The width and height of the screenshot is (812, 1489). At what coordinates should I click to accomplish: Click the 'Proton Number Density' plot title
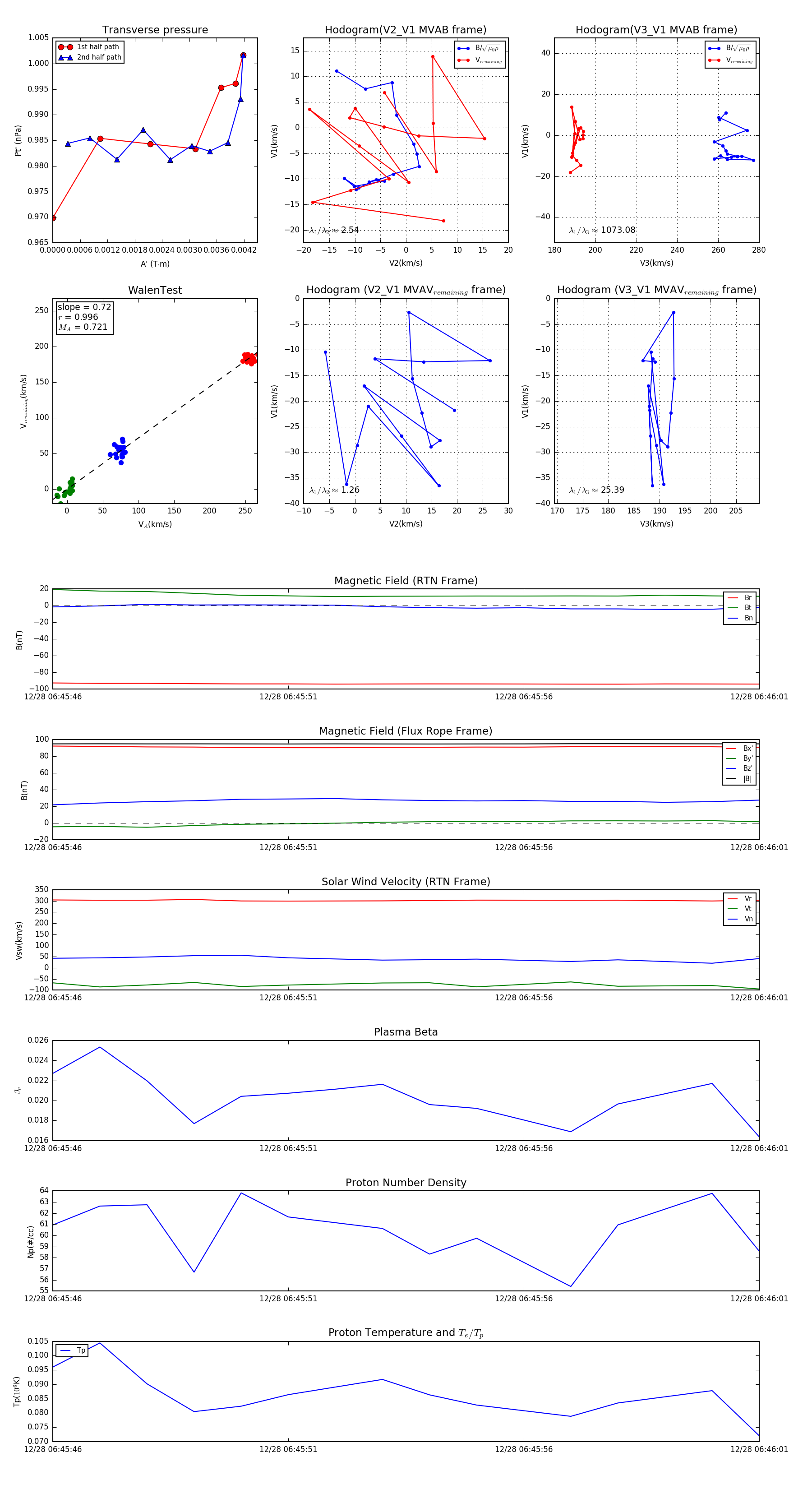(x=406, y=1183)
